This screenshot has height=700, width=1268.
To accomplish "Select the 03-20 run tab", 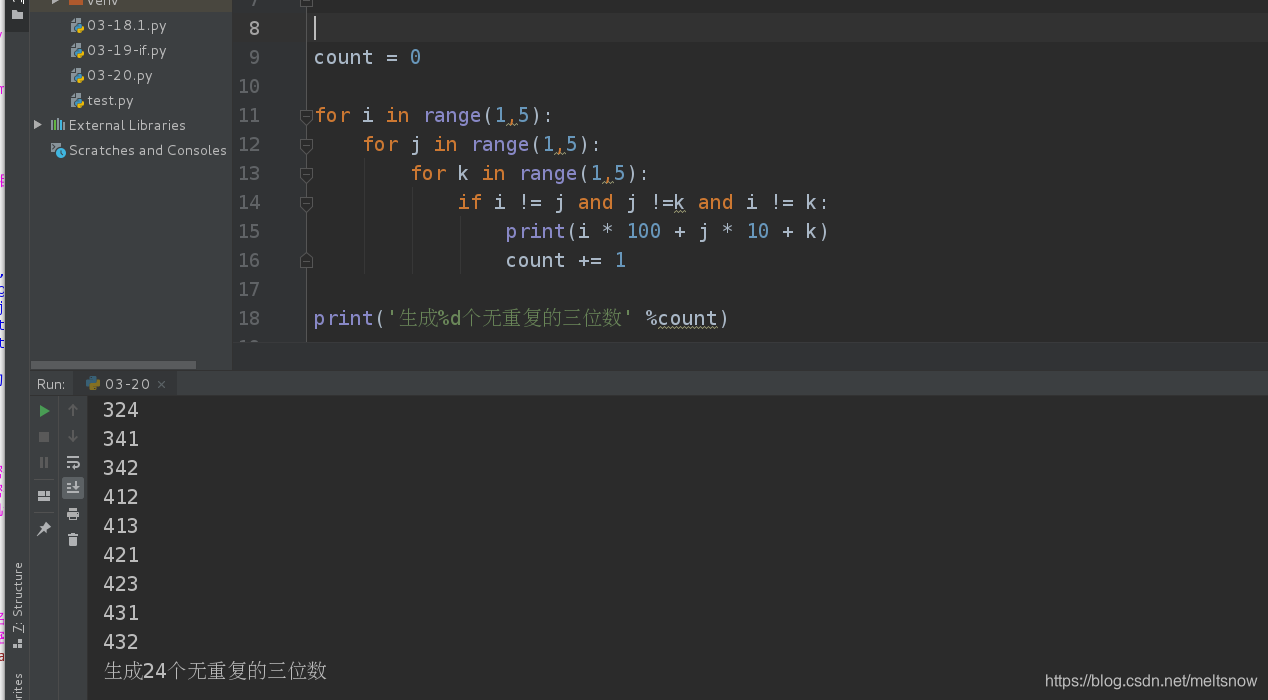I will (x=126, y=384).
